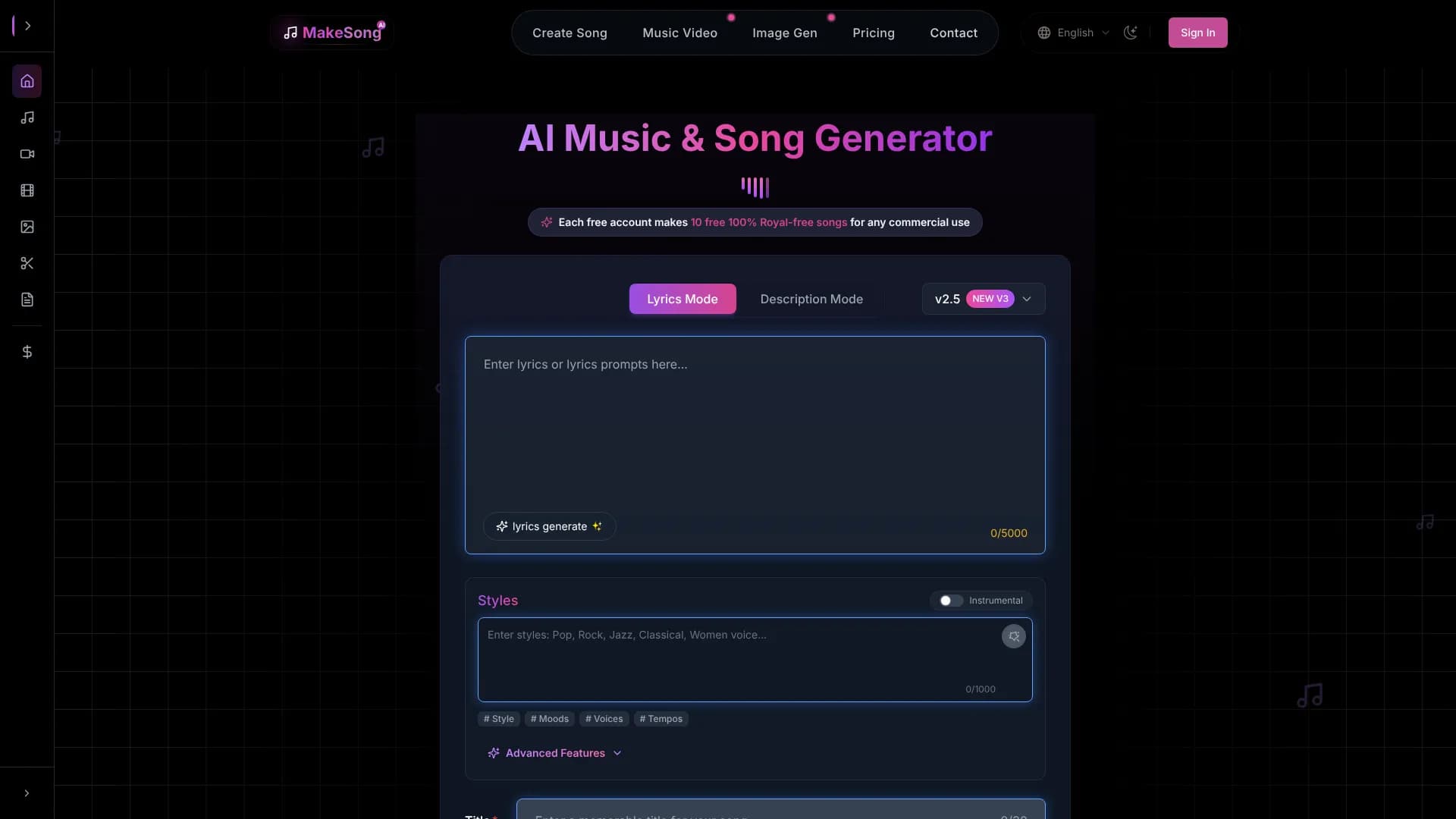Open the v2.5 model version dropdown
The width and height of the screenshot is (1456, 819).
click(x=984, y=299)
